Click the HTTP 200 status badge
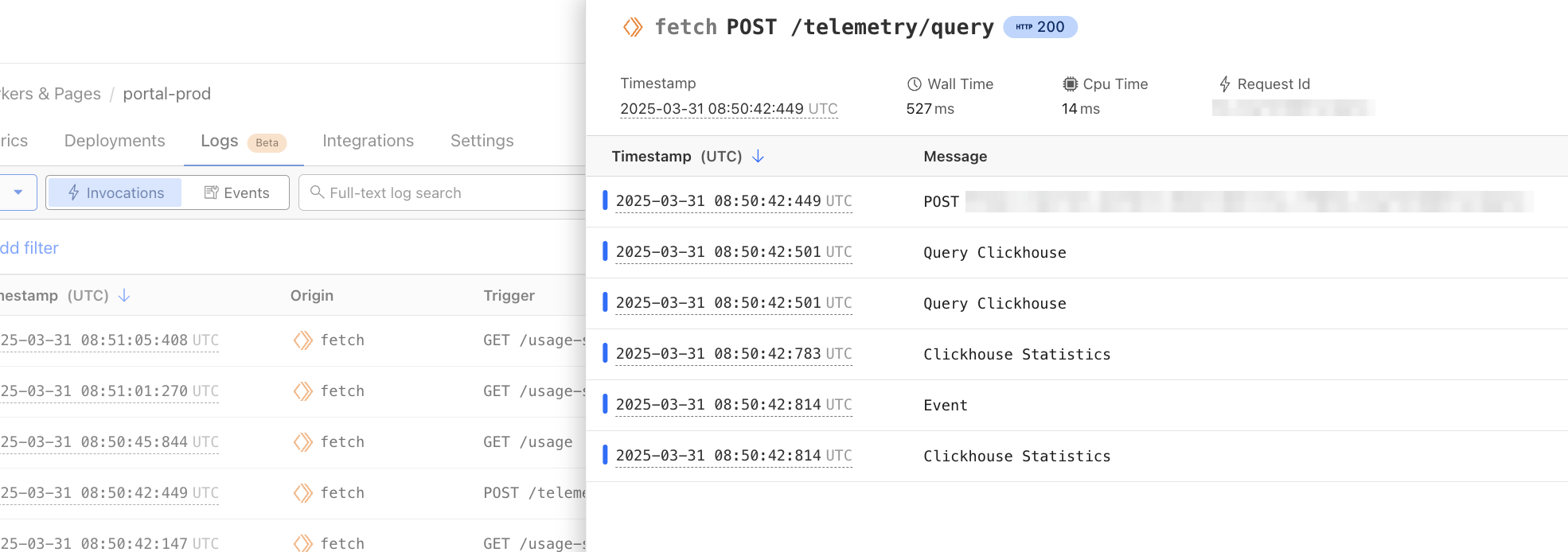1568x552 pixels. [x=1039, y=27]
